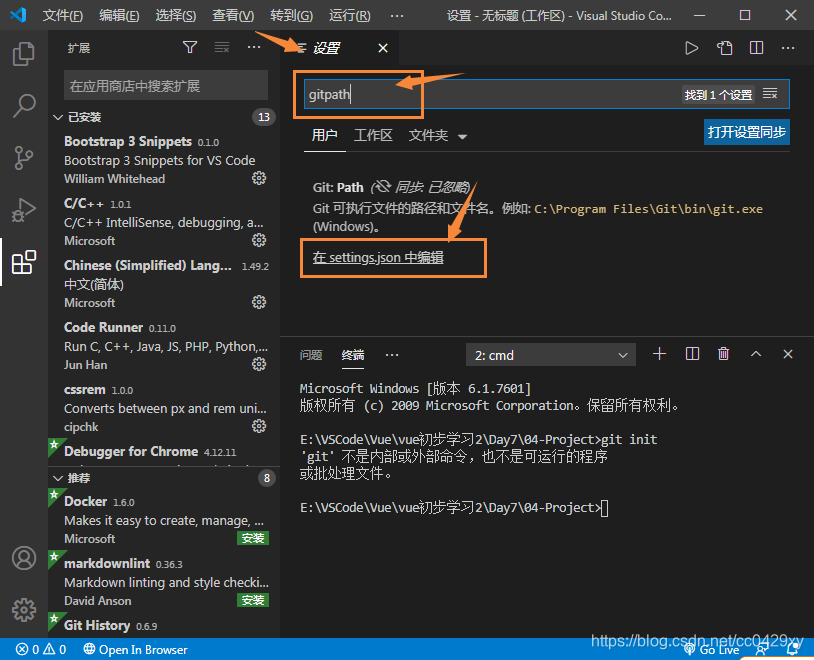Close the 设置 editor tab
Image resolution: width=814 pixels, height=660 pixels.
click(383, 48)
